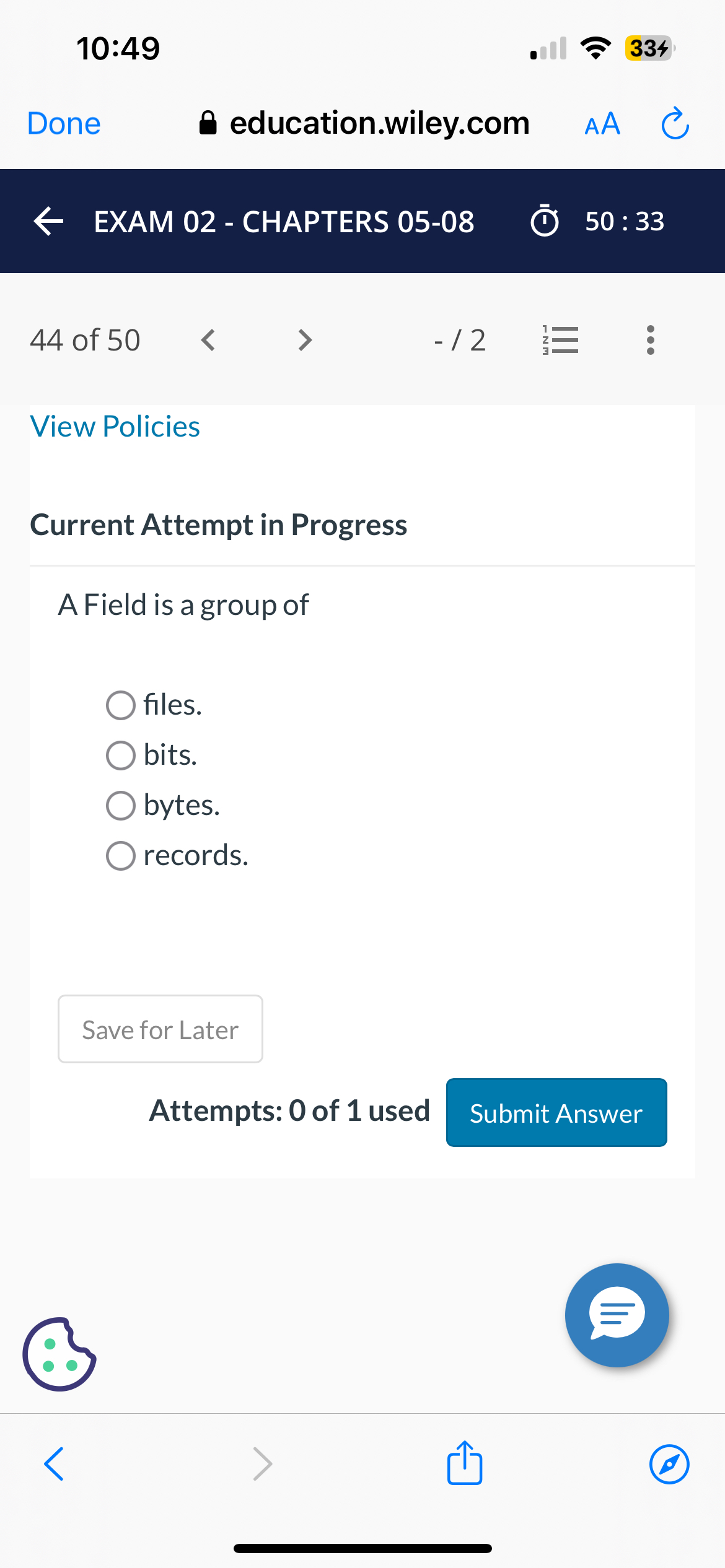Screen dimensions: 725x1568
Task: Choose 'records.' as the answer
Action: click(x=121, y=855)
